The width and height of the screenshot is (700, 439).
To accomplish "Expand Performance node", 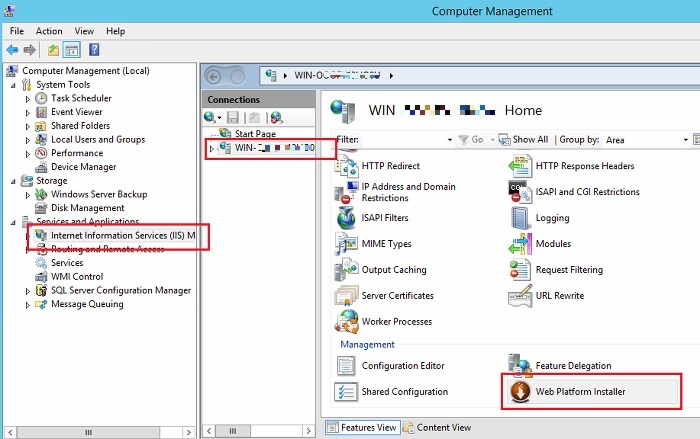I will coord(28,154).
